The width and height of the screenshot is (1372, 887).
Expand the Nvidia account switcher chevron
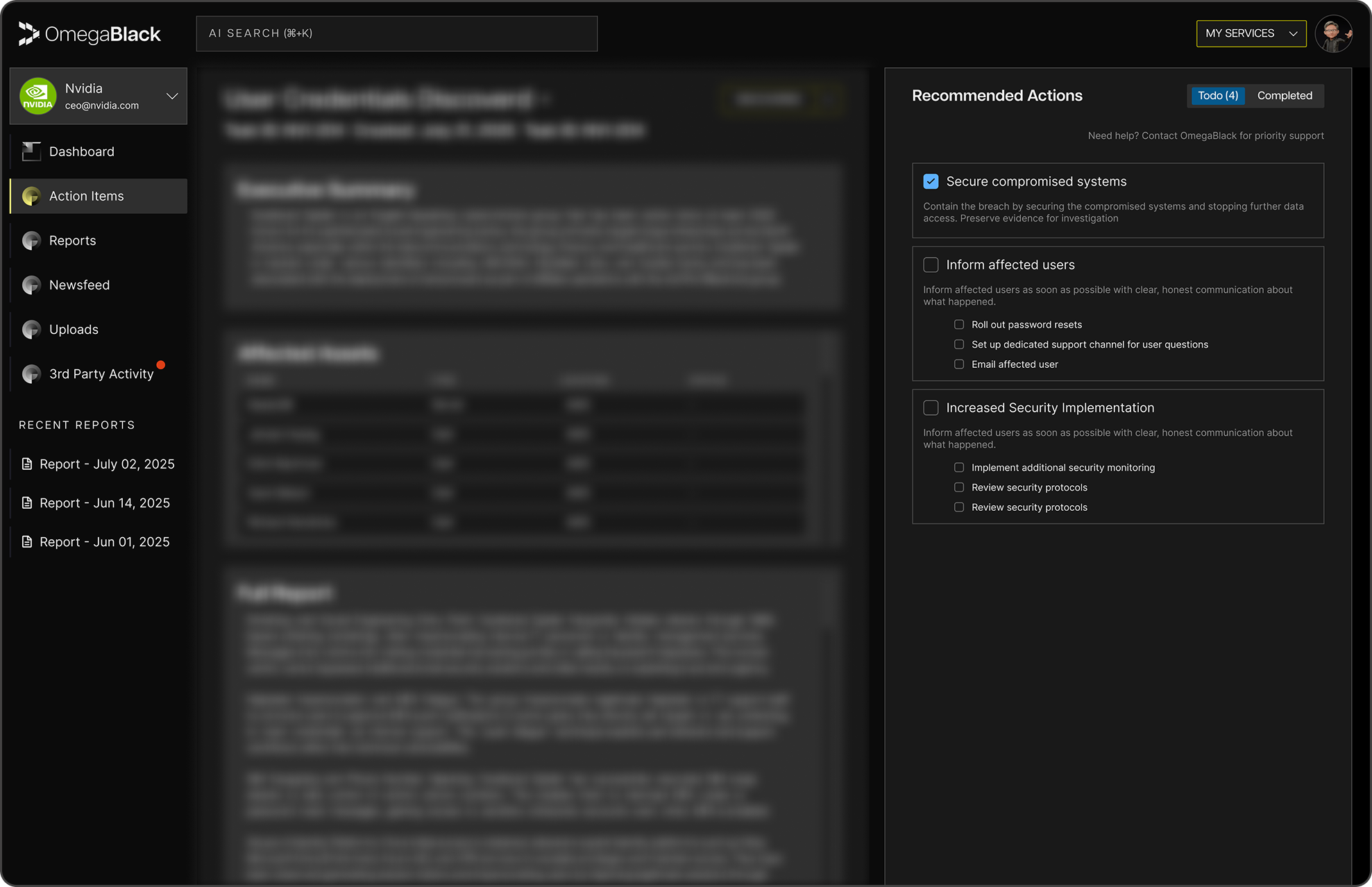172,96
